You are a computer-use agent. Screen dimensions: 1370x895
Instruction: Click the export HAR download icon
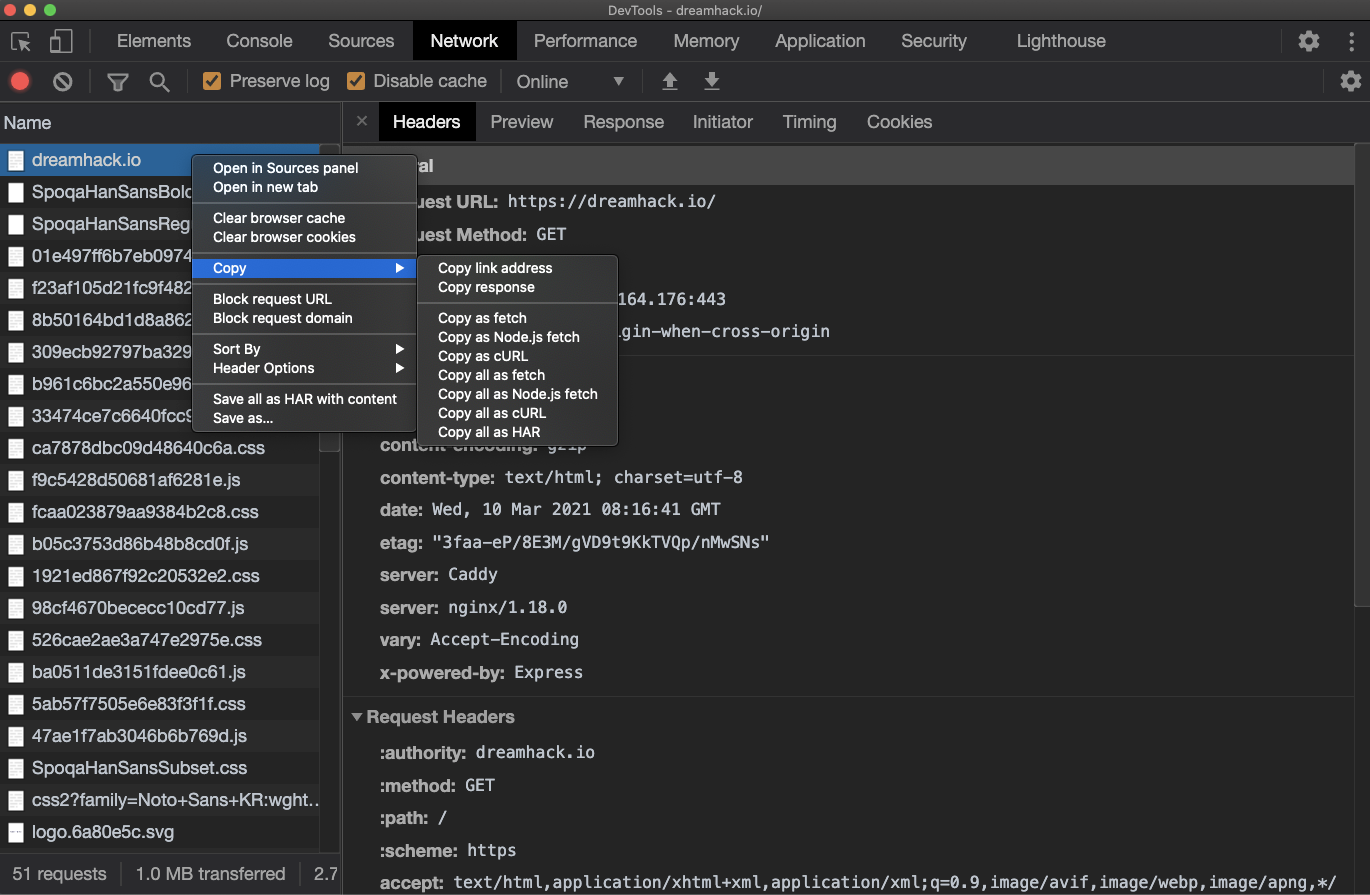(712, 82)
